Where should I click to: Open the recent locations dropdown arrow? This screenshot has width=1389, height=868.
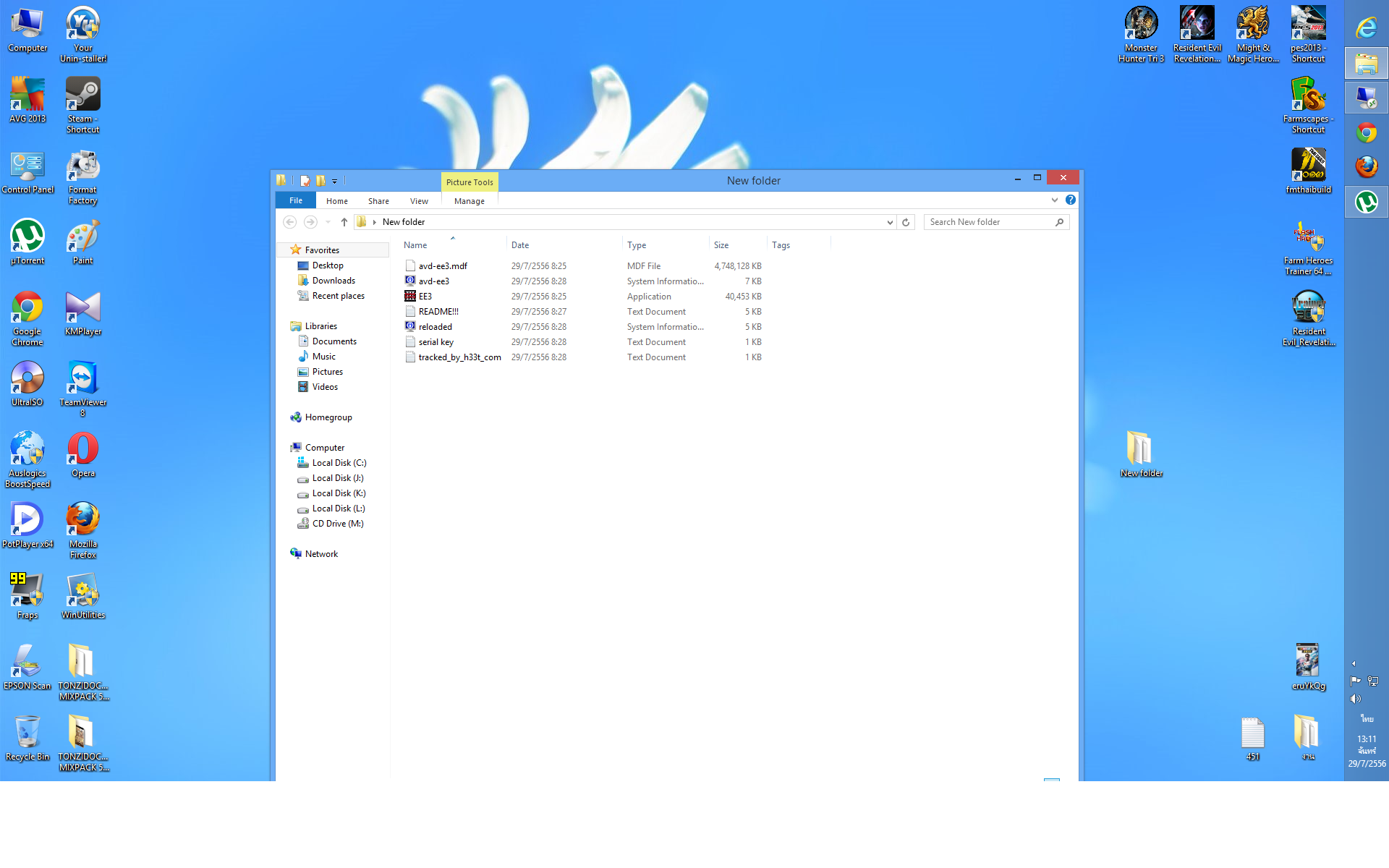coord(328,222)
